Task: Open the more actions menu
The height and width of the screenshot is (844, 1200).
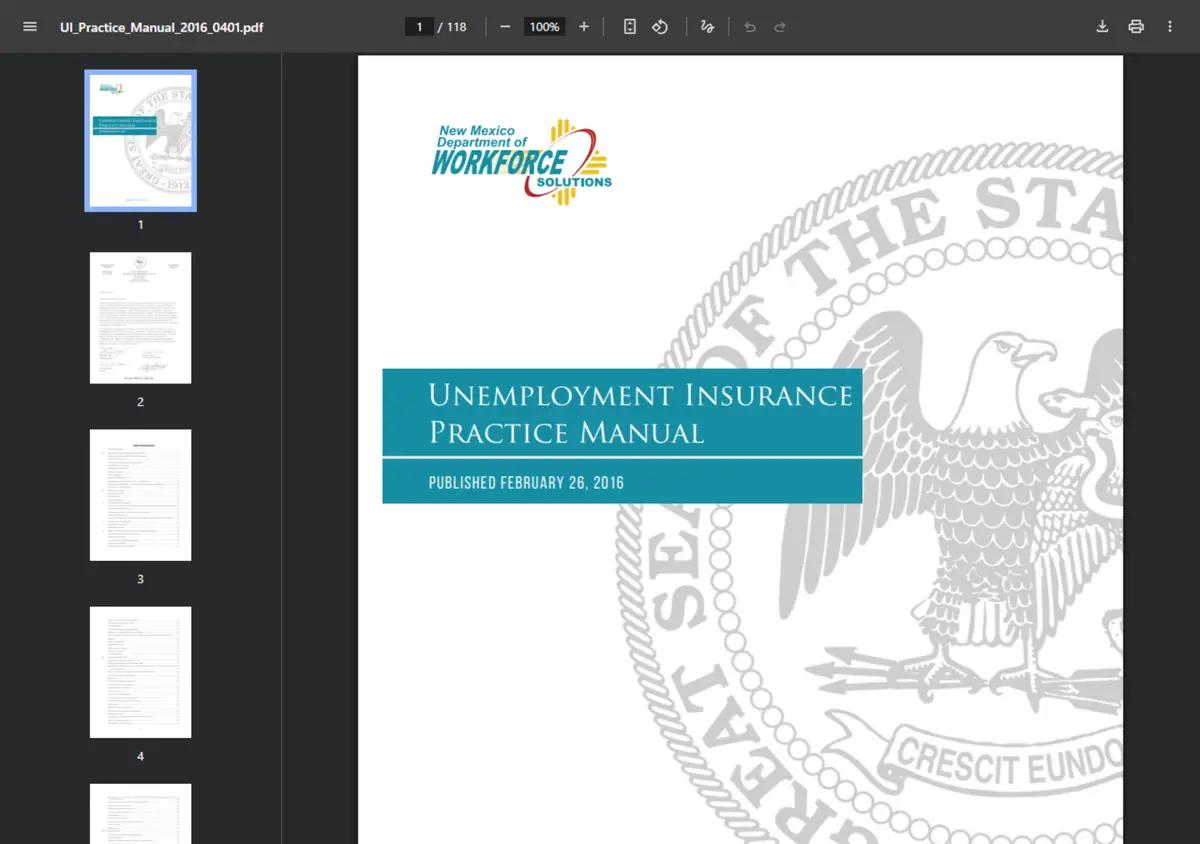Action: click(x=1170, y=27)
